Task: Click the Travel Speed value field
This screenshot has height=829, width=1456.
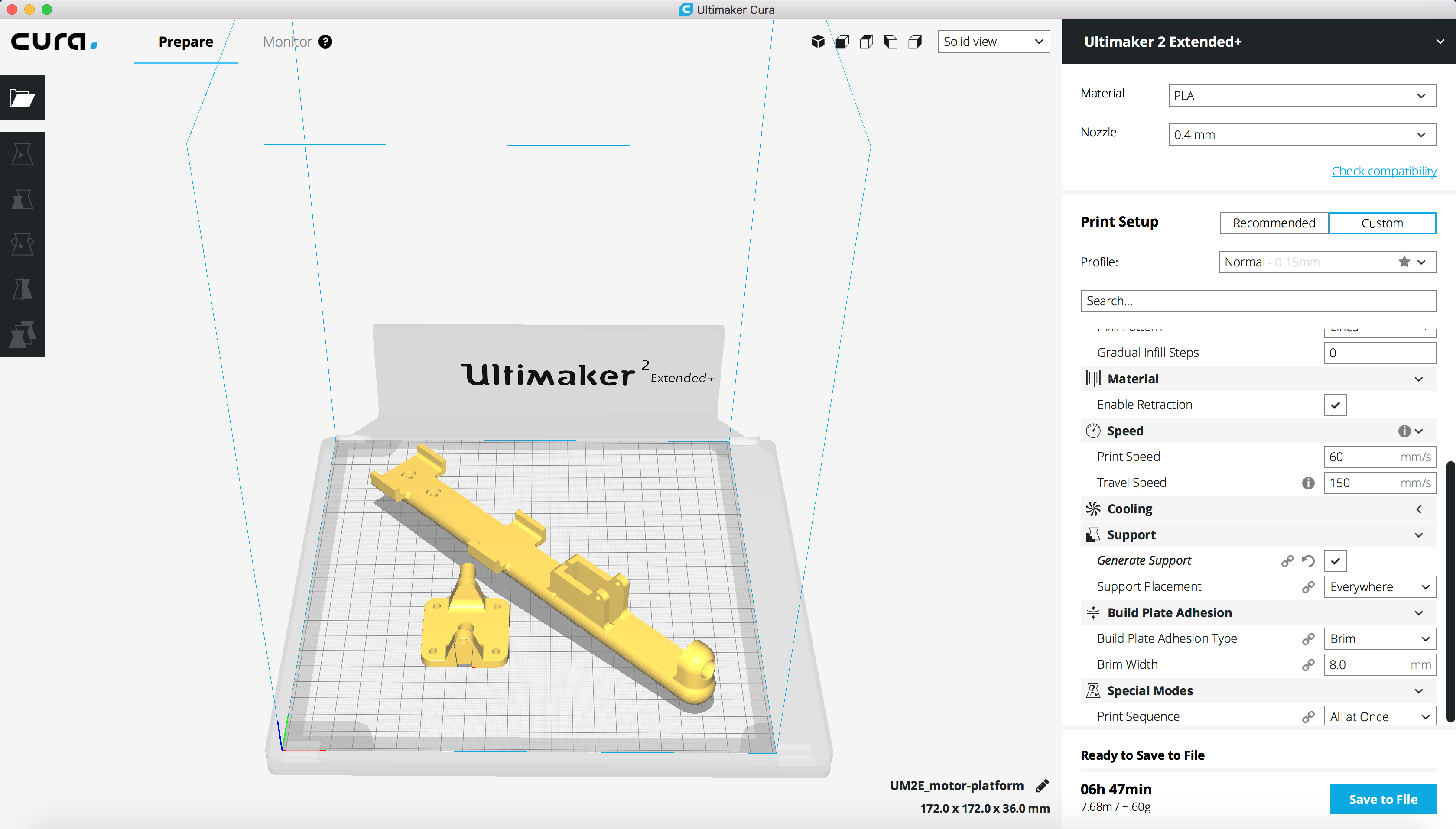Action: click(1380, 483)
